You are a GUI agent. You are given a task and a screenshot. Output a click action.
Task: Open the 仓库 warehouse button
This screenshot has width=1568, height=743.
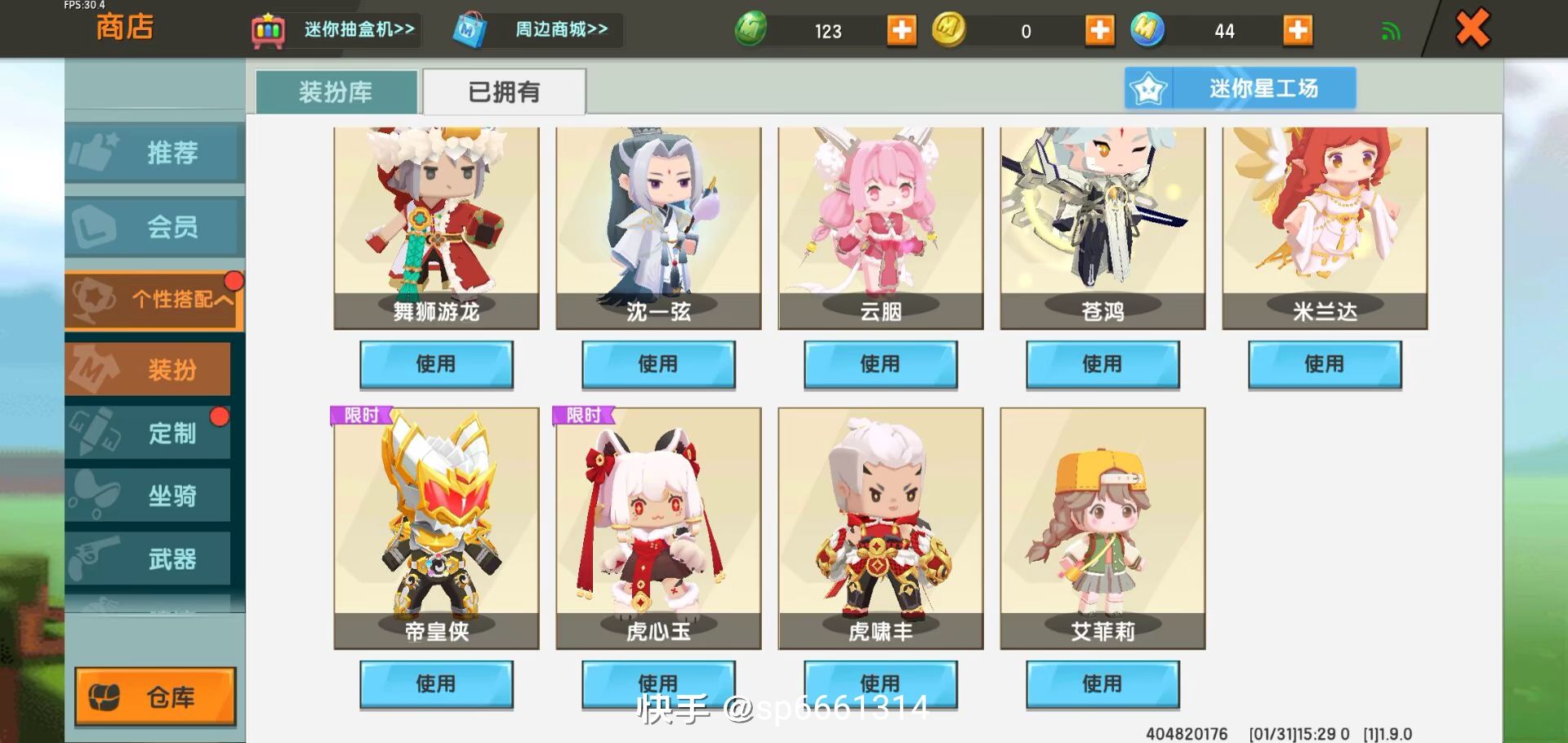pos(155,696)
